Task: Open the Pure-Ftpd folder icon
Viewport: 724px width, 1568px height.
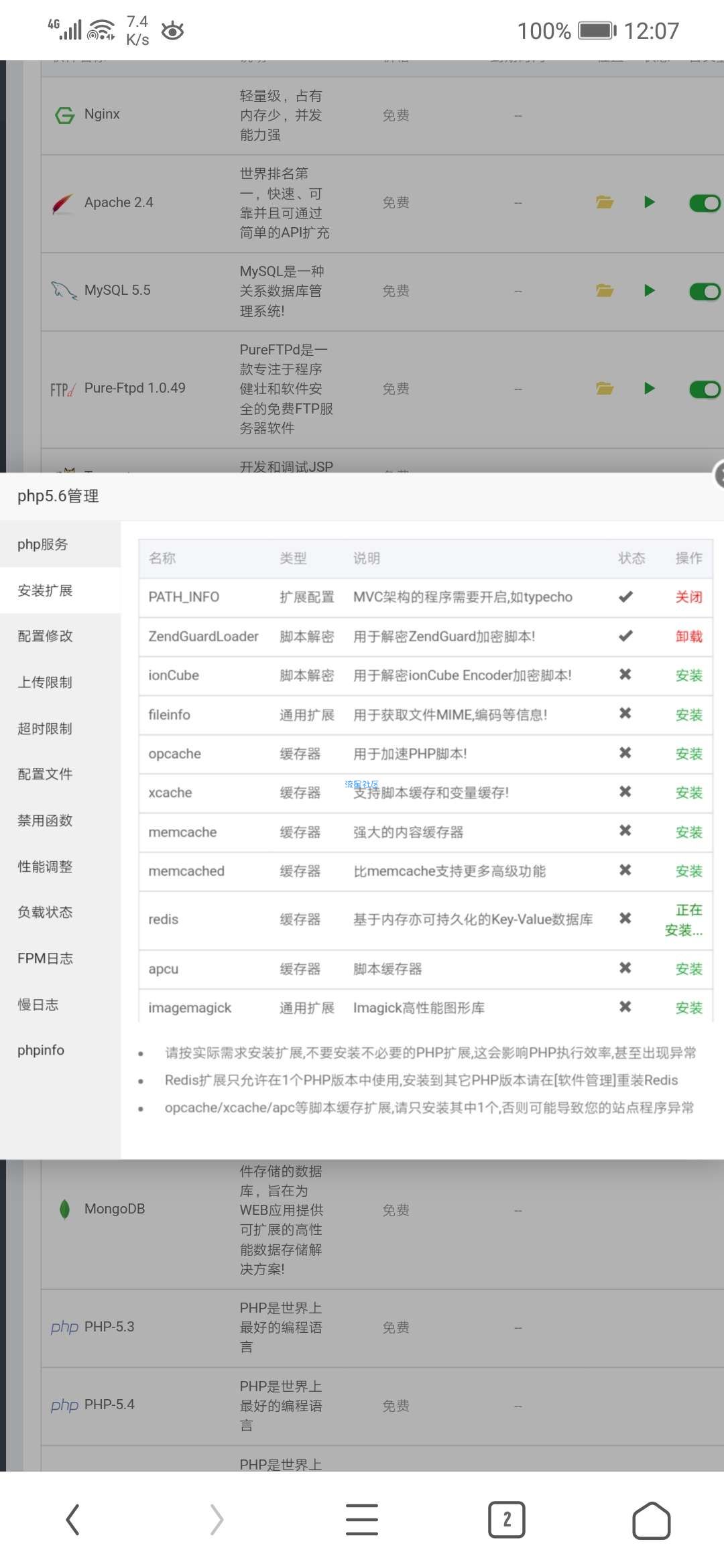Action: tap(605, 388)
